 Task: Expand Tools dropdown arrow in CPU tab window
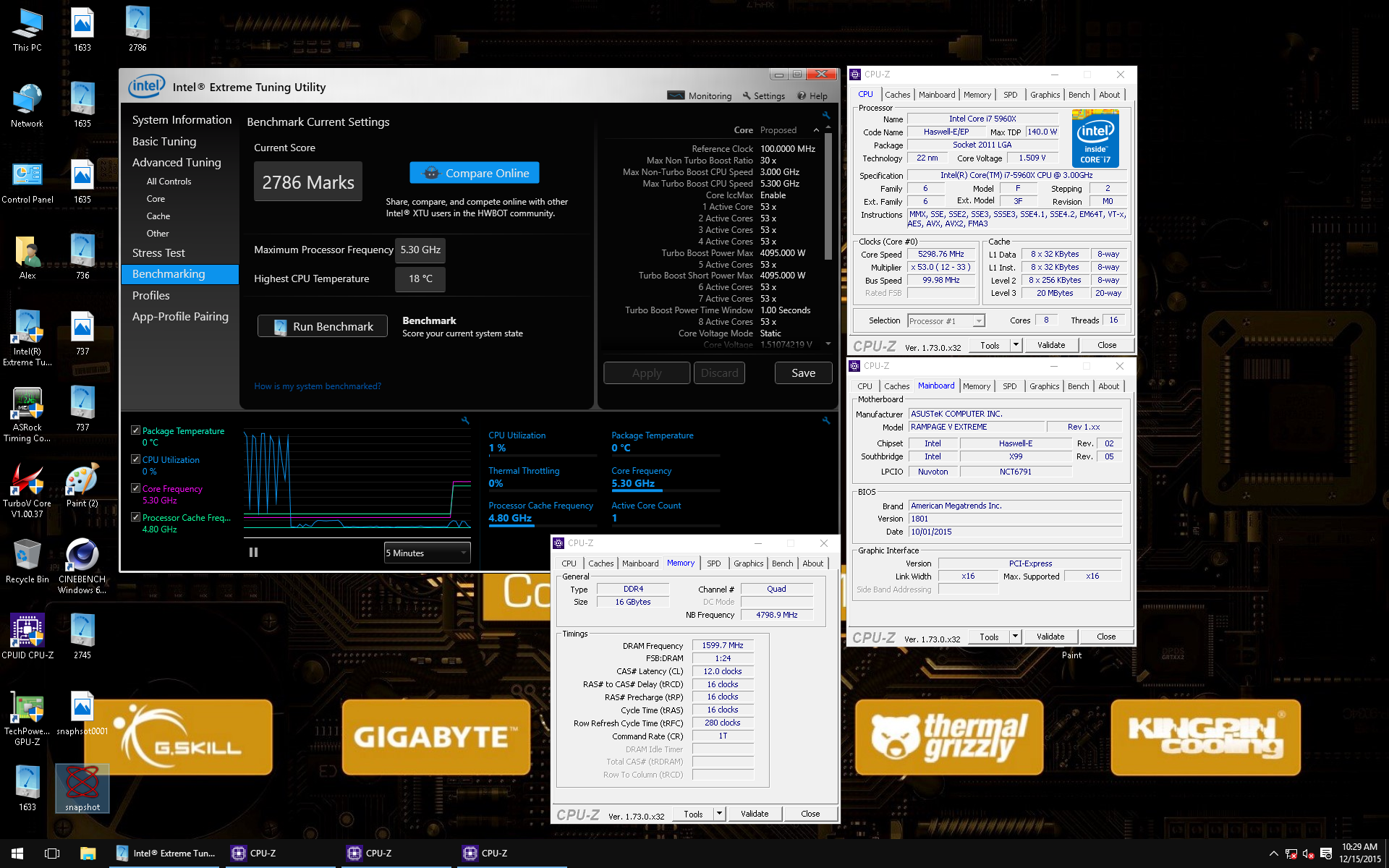click(x=1016, y=345)
